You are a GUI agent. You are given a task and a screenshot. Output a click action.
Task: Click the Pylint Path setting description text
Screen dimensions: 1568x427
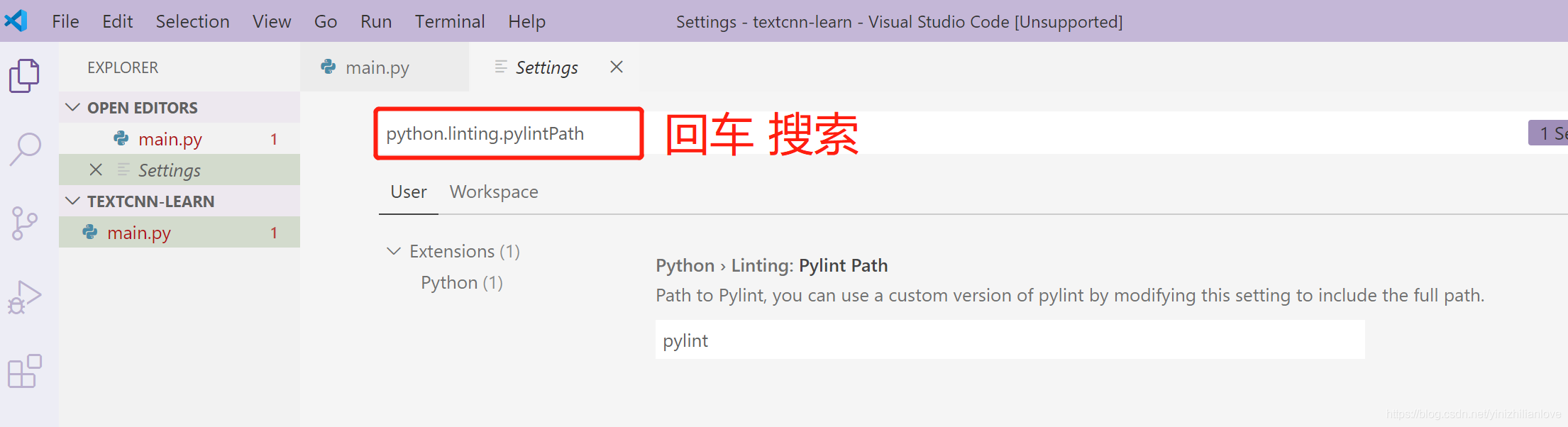click(1070, 295)
